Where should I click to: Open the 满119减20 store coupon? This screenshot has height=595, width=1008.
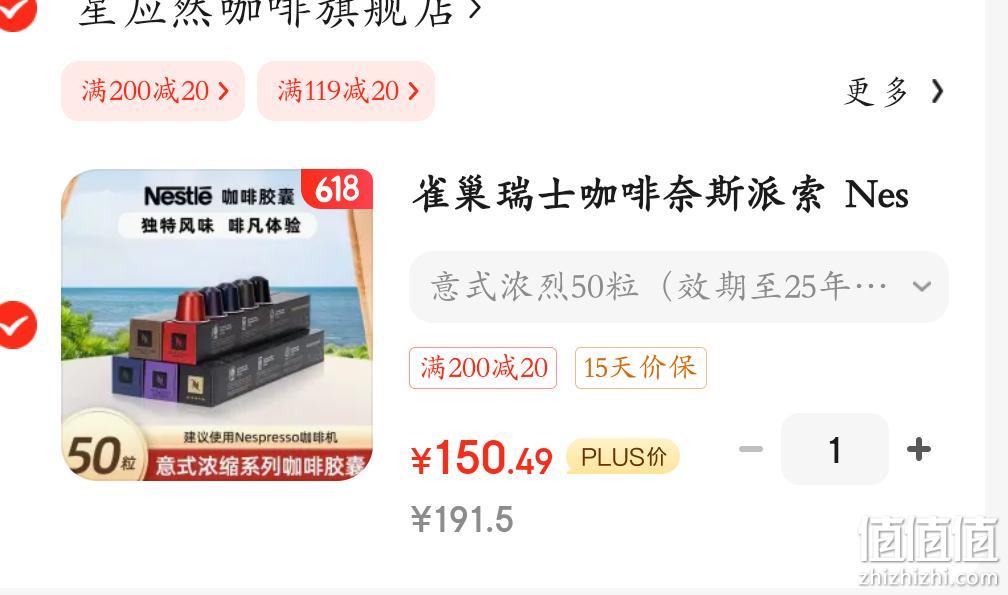click(346, 91)
